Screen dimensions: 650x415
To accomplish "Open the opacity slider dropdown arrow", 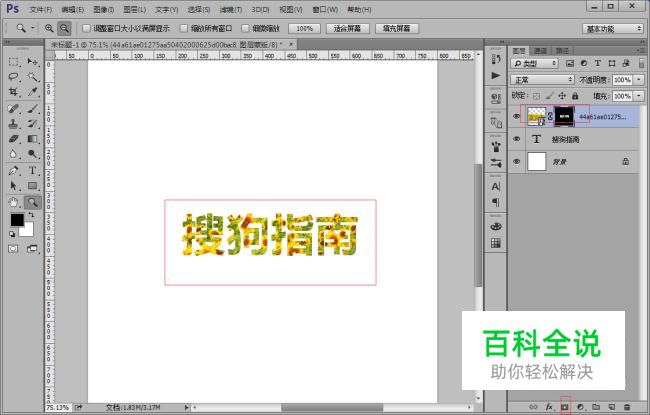I will point(639,80).
